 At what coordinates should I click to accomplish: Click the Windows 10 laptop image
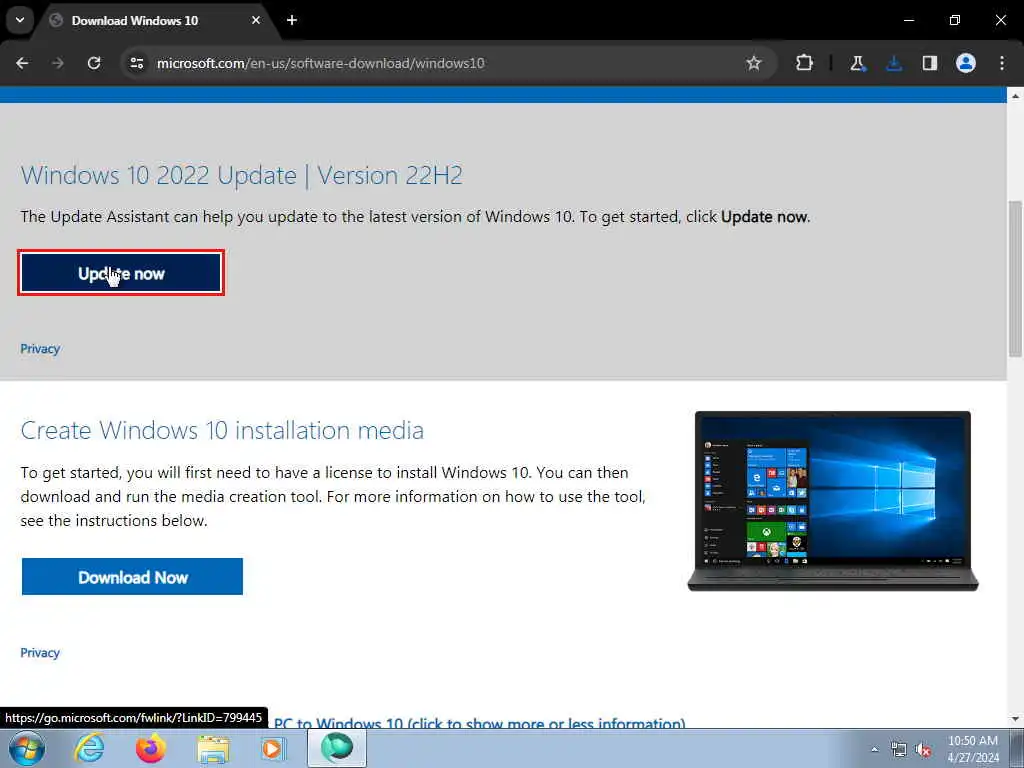click(x=833, y=501)
